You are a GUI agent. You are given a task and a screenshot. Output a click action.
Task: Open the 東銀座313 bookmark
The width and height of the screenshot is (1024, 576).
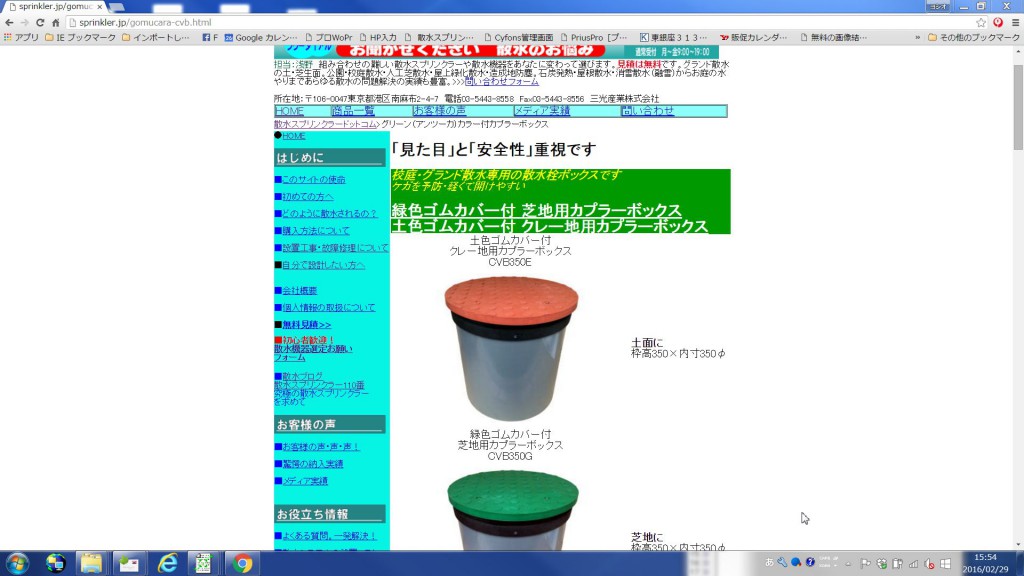(x=673, y=37)
